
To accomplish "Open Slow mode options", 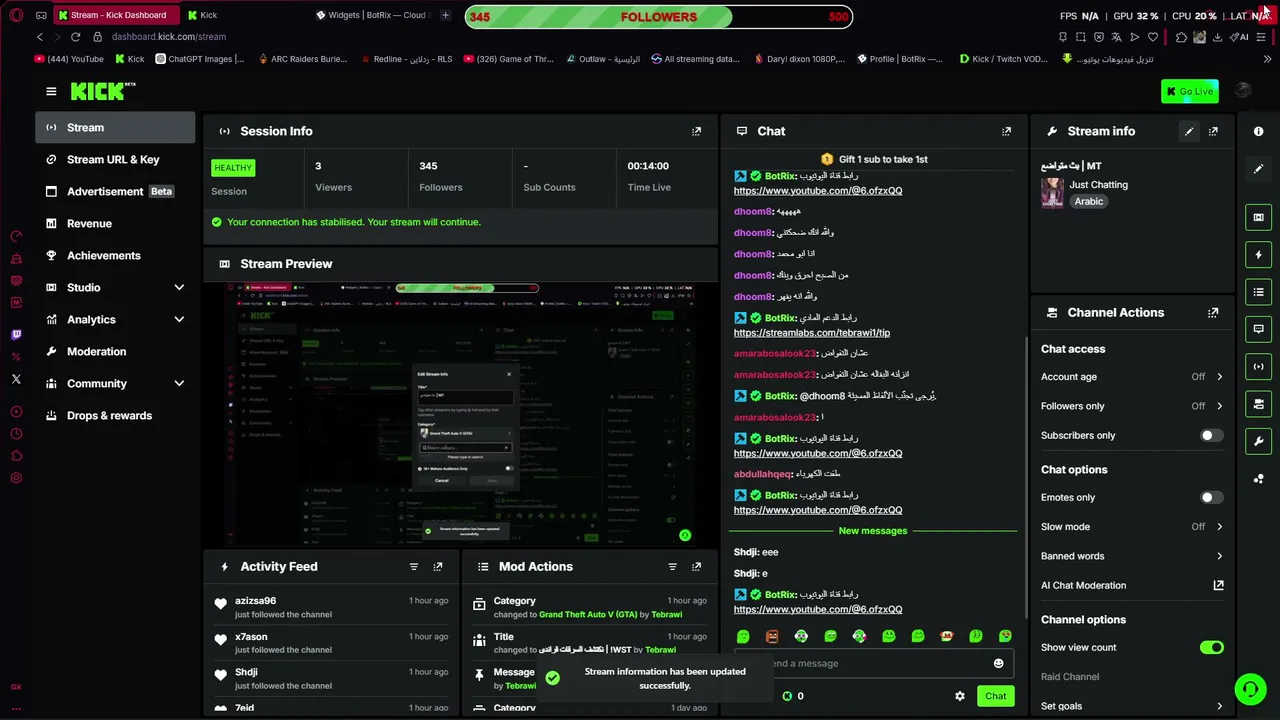I will click(1132, 527).
